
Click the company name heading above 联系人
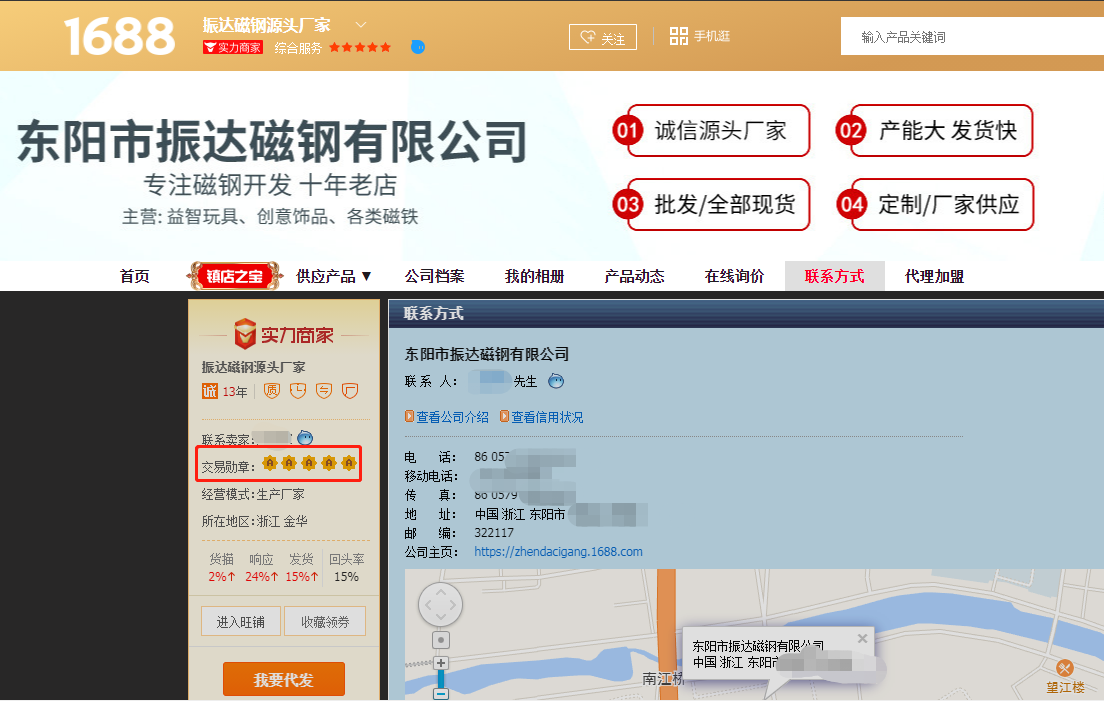click(x=487, y=354)
